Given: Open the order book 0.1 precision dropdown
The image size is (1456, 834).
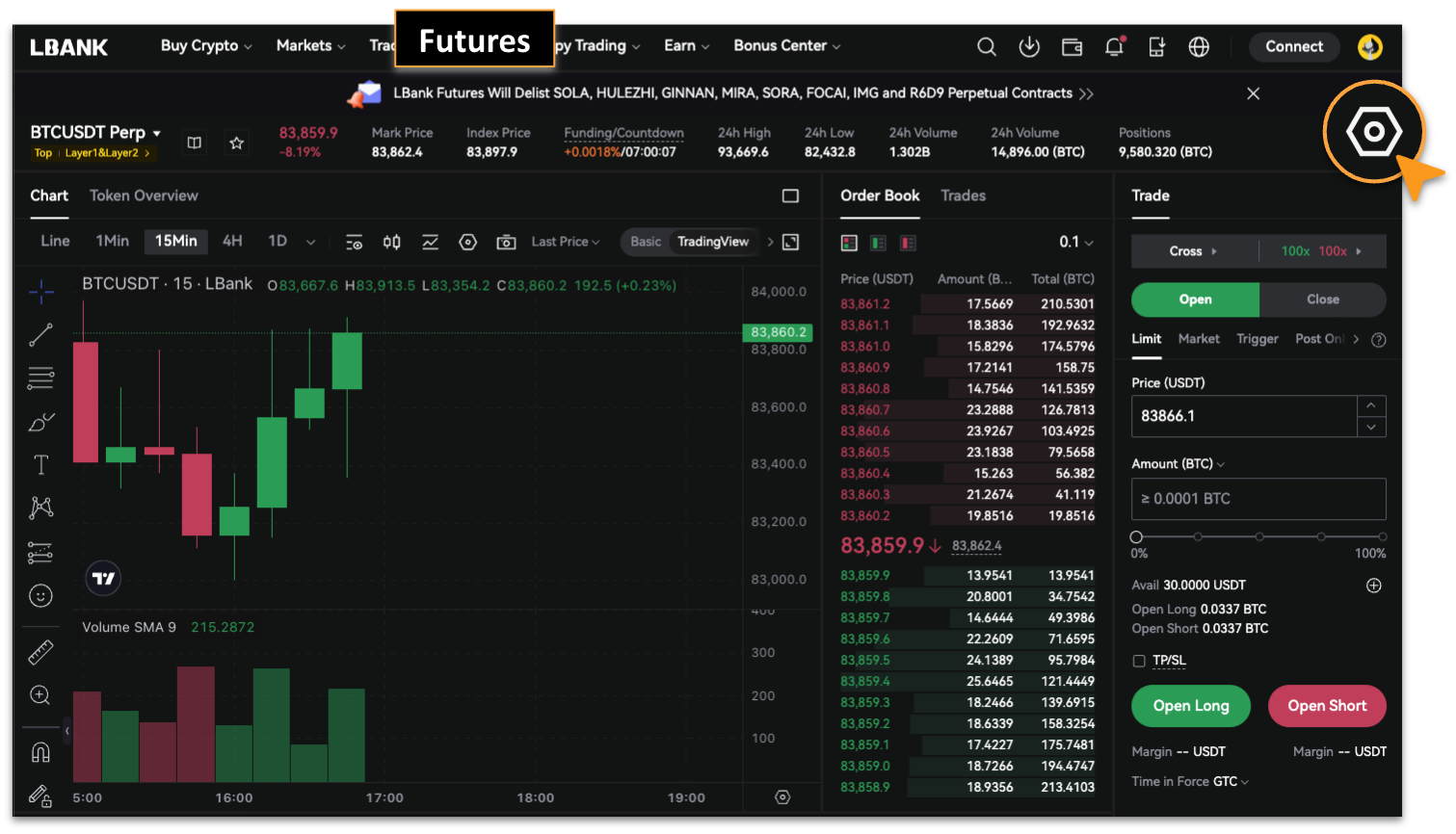Looking at the screenshot, I should [x=1076, y=242].
